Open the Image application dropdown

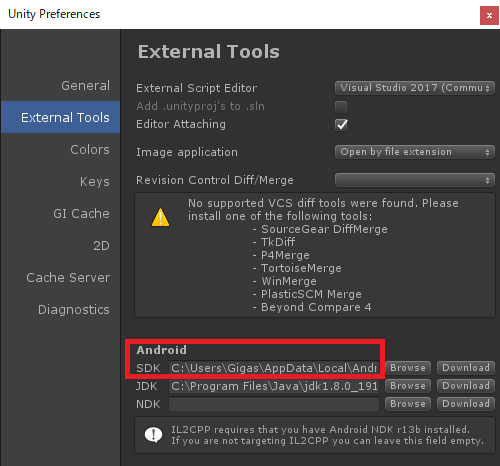[415, 152]
